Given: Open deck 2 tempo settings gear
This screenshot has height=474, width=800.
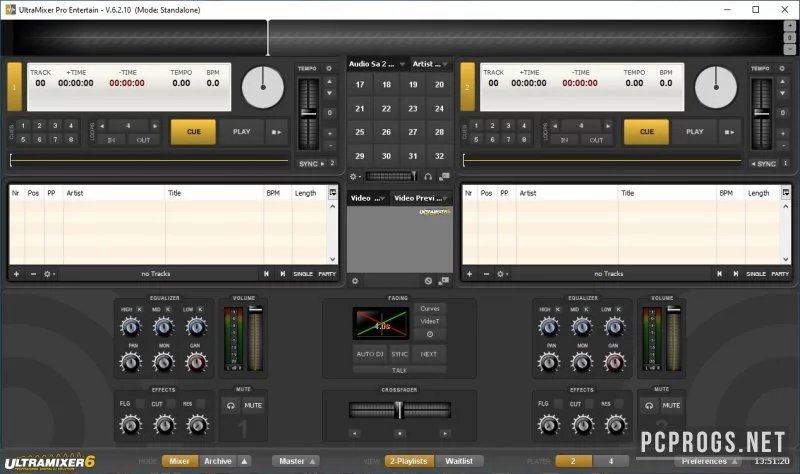Looking at the screenshot, I should pyautogui.click(x=782, y=68).
